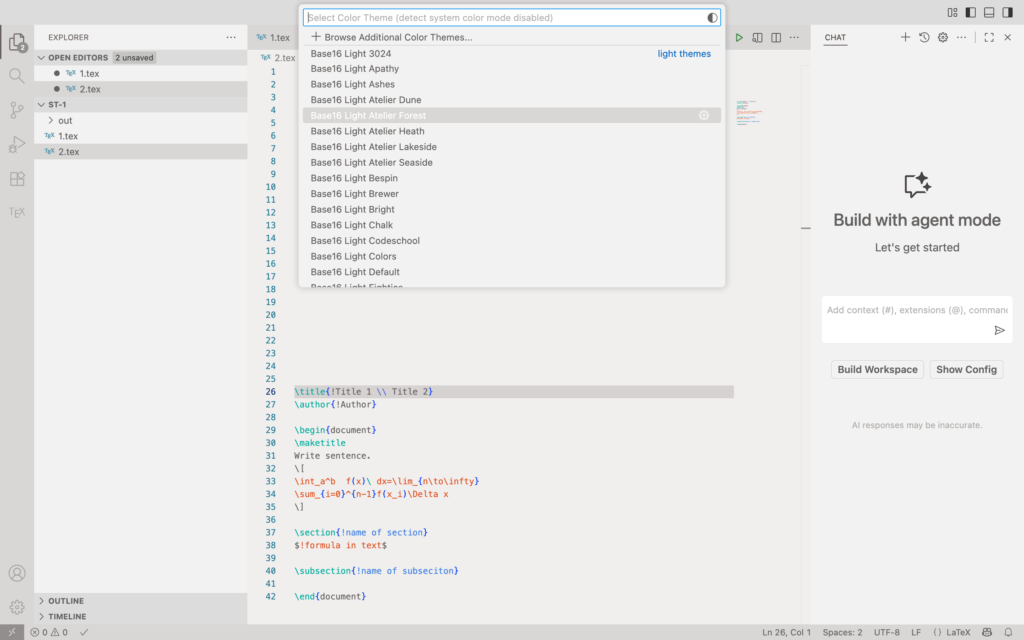Toggle the bottom panel visibility

[x=989, y=12]
